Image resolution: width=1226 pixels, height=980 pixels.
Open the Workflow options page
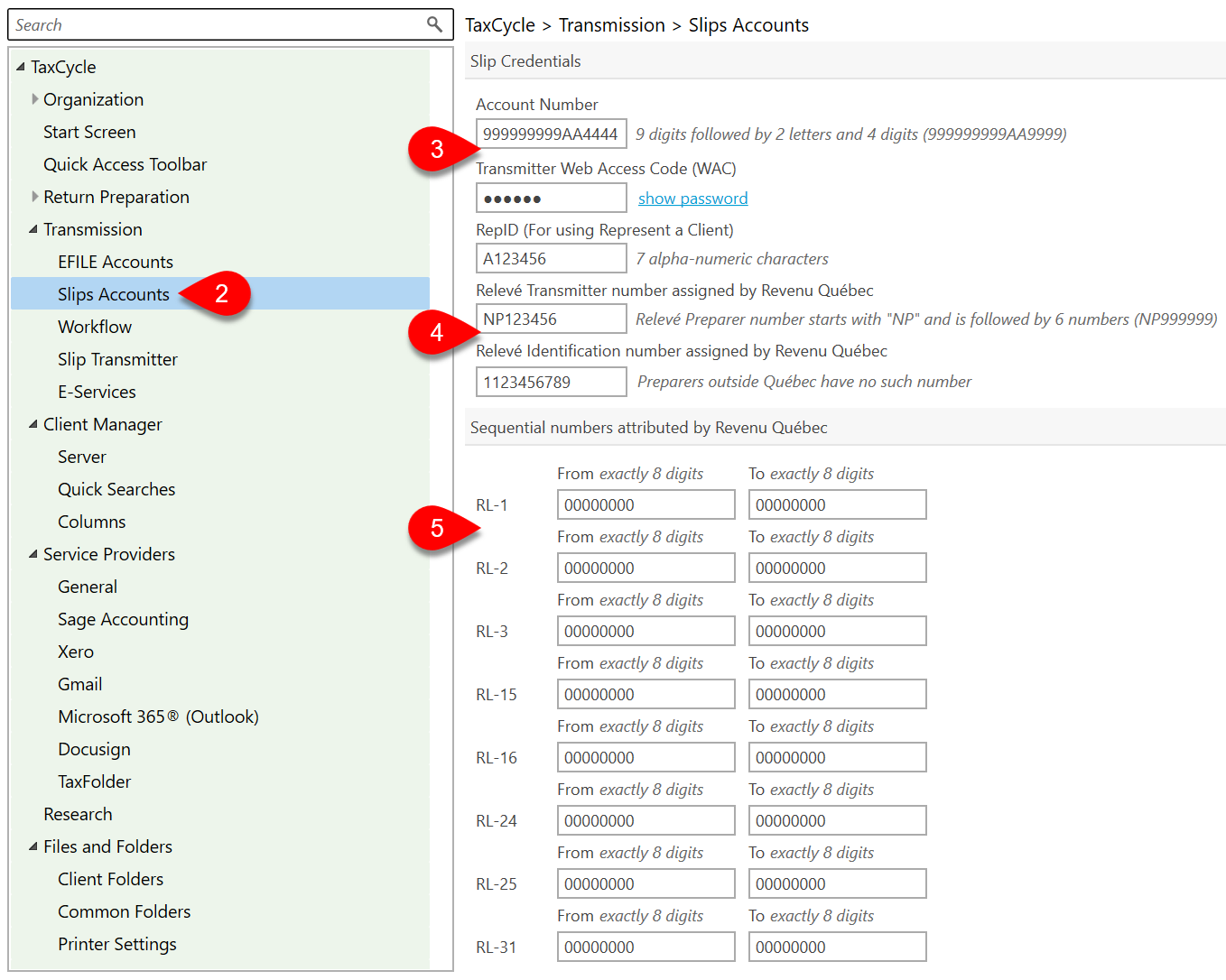[95, 327]
